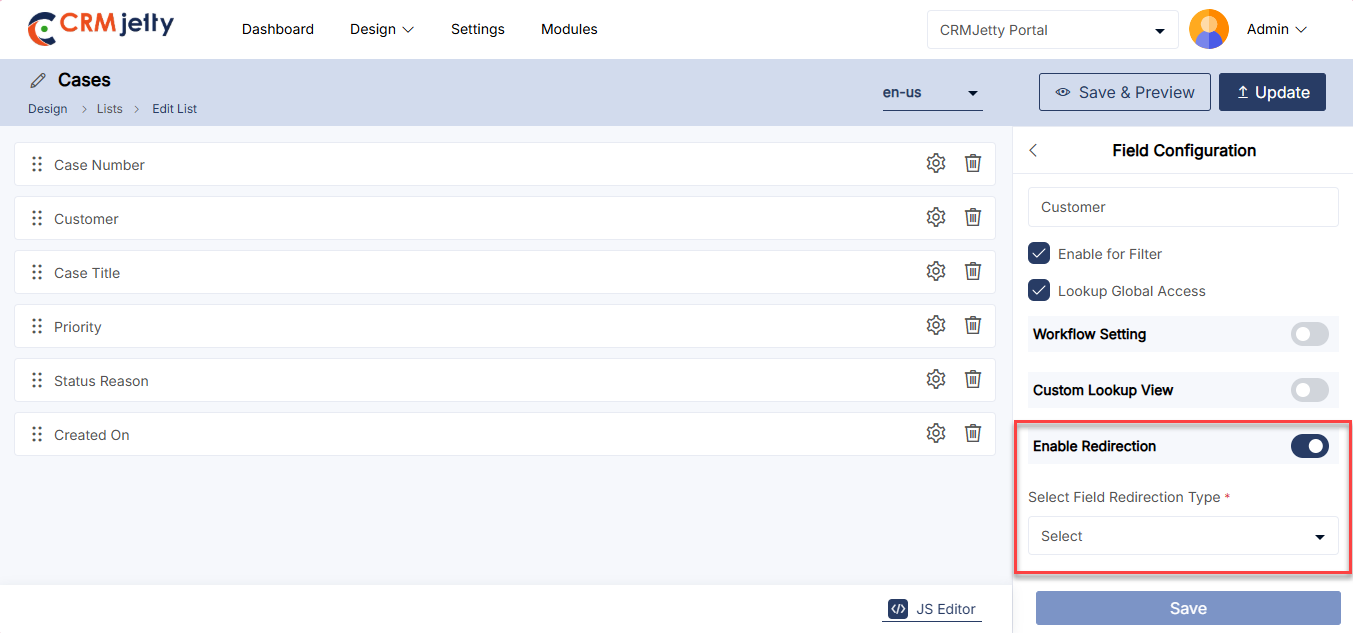Go to the Modules menu item
Screen dimensions: 1353x633
pos(569,30)
